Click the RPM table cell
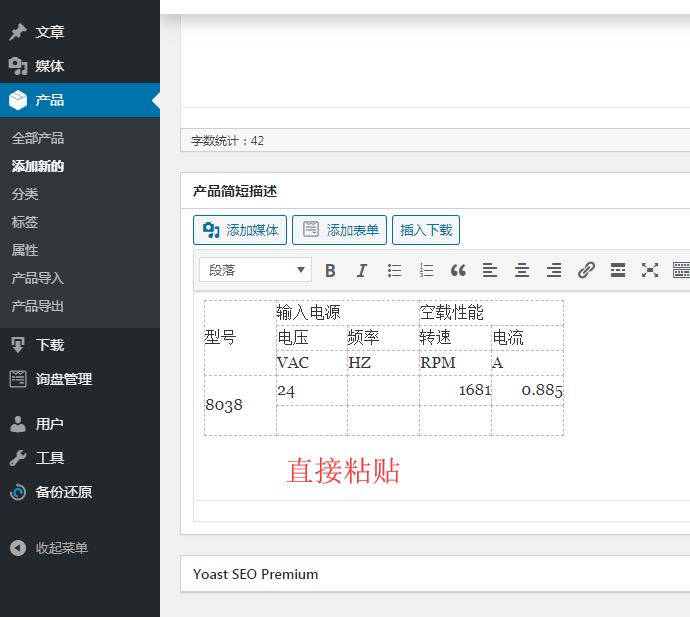 click(x=455, y=363)
